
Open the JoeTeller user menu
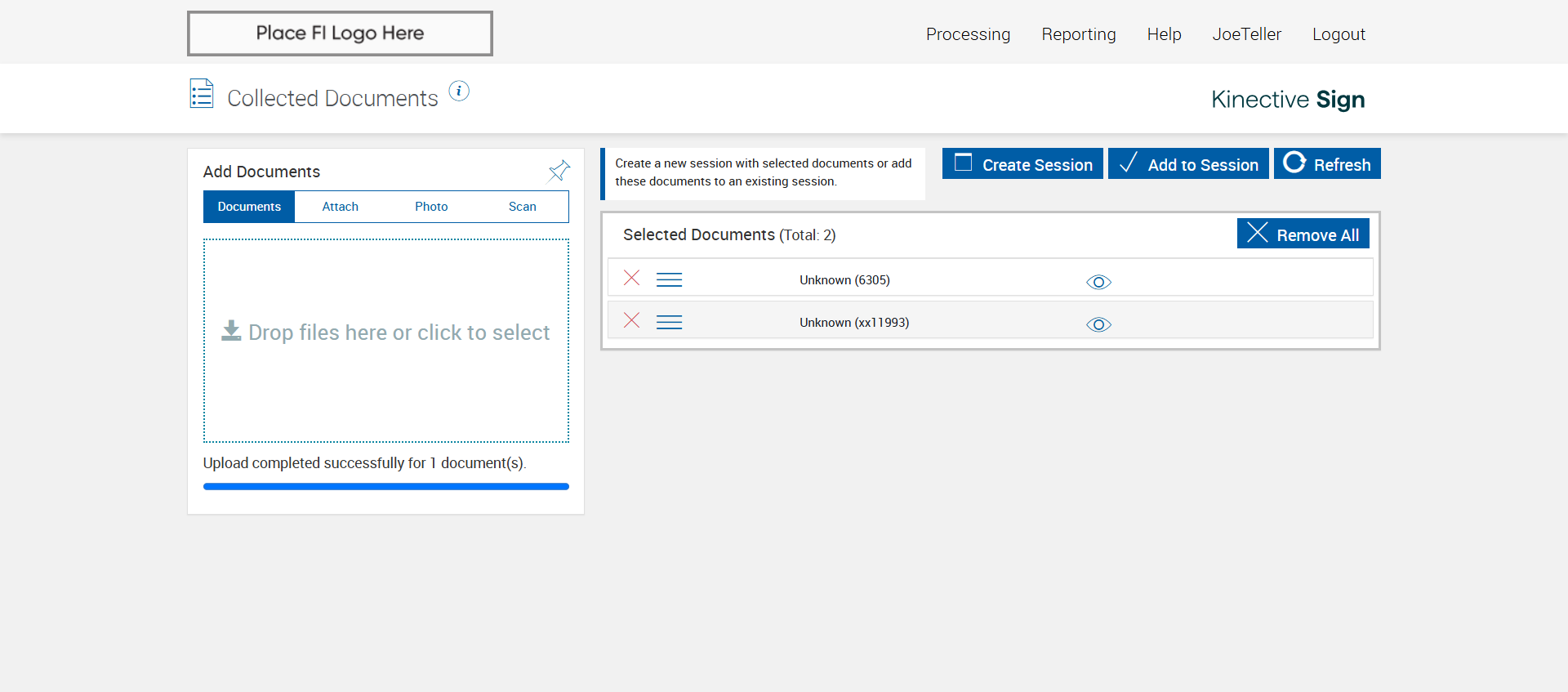pos(1246,34)
